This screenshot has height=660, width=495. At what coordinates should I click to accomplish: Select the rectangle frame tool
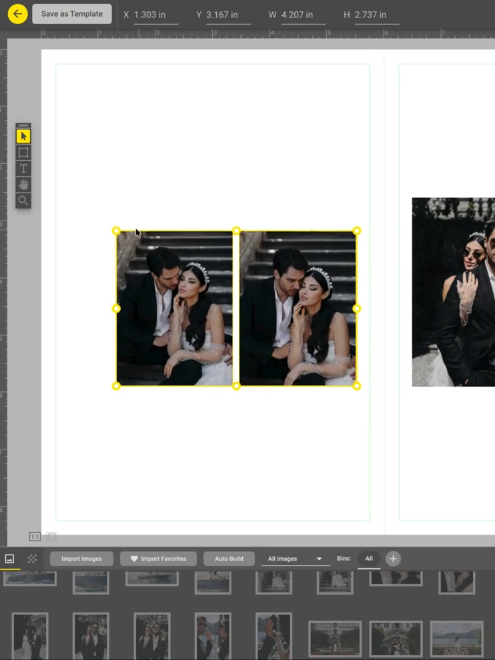23,152
